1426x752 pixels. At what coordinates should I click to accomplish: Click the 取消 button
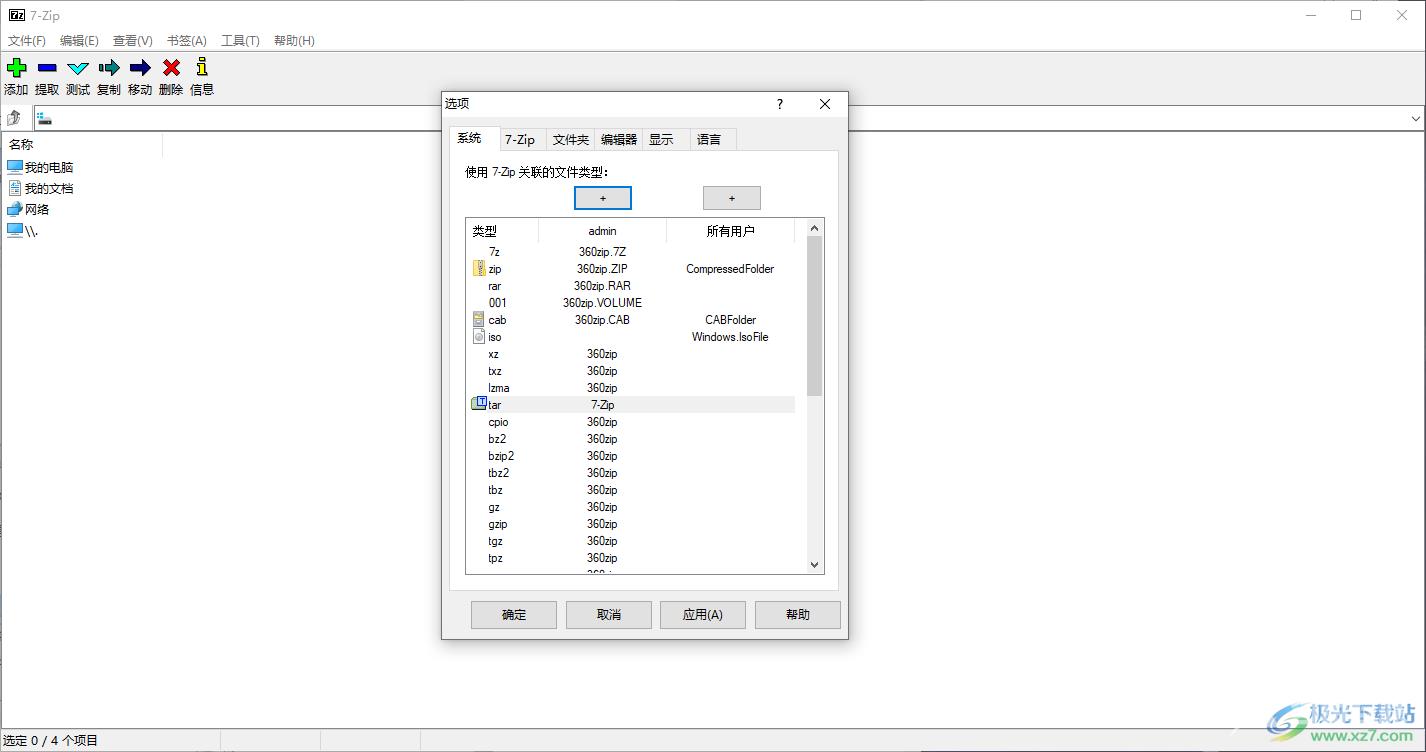tap(609, 615)
